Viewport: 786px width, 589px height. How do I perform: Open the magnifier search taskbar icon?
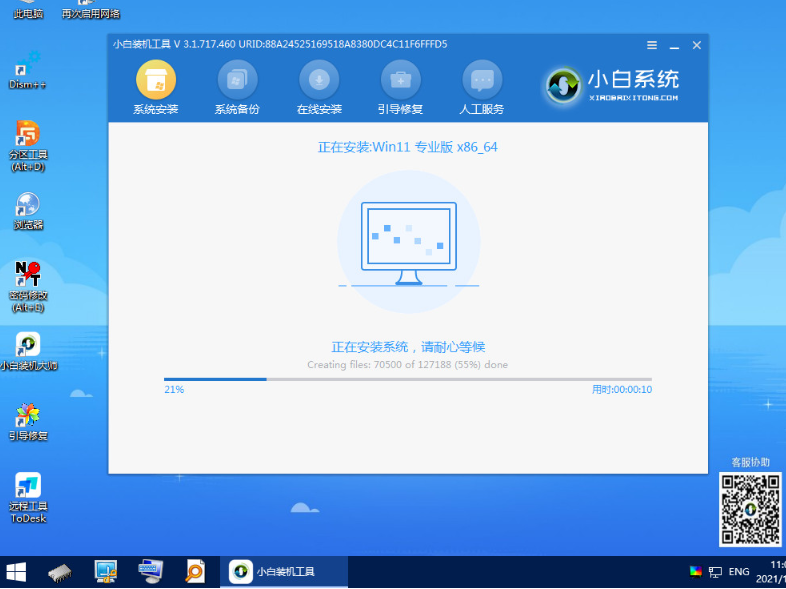click(194, 572)
